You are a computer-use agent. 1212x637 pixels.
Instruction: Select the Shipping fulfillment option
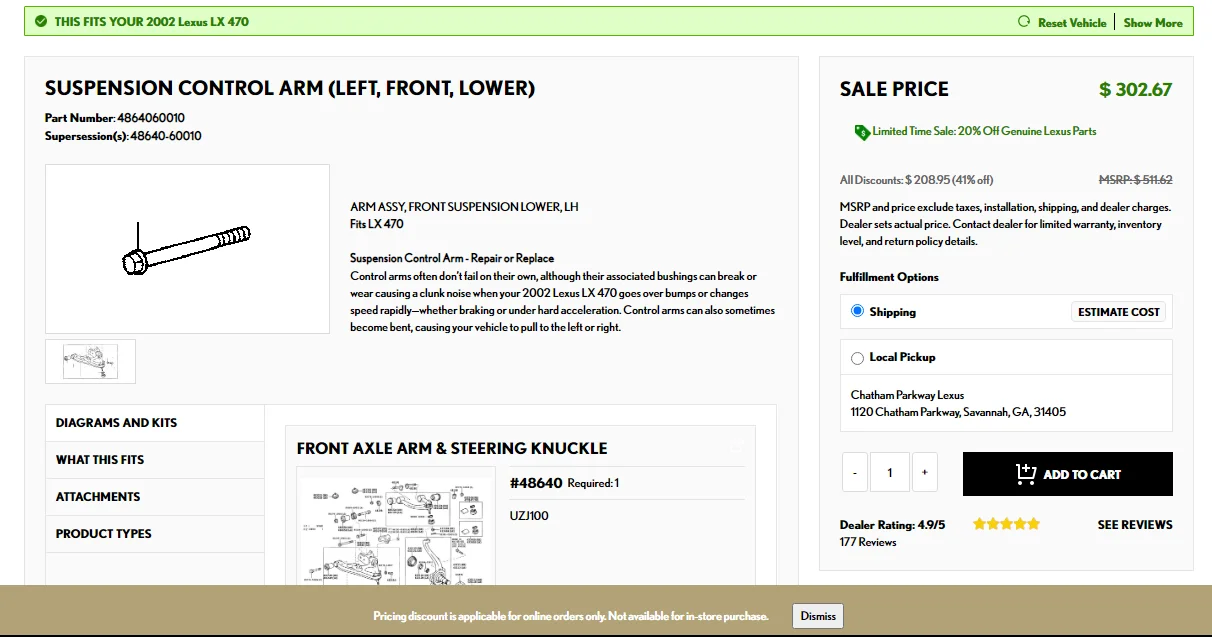(857, 312)
